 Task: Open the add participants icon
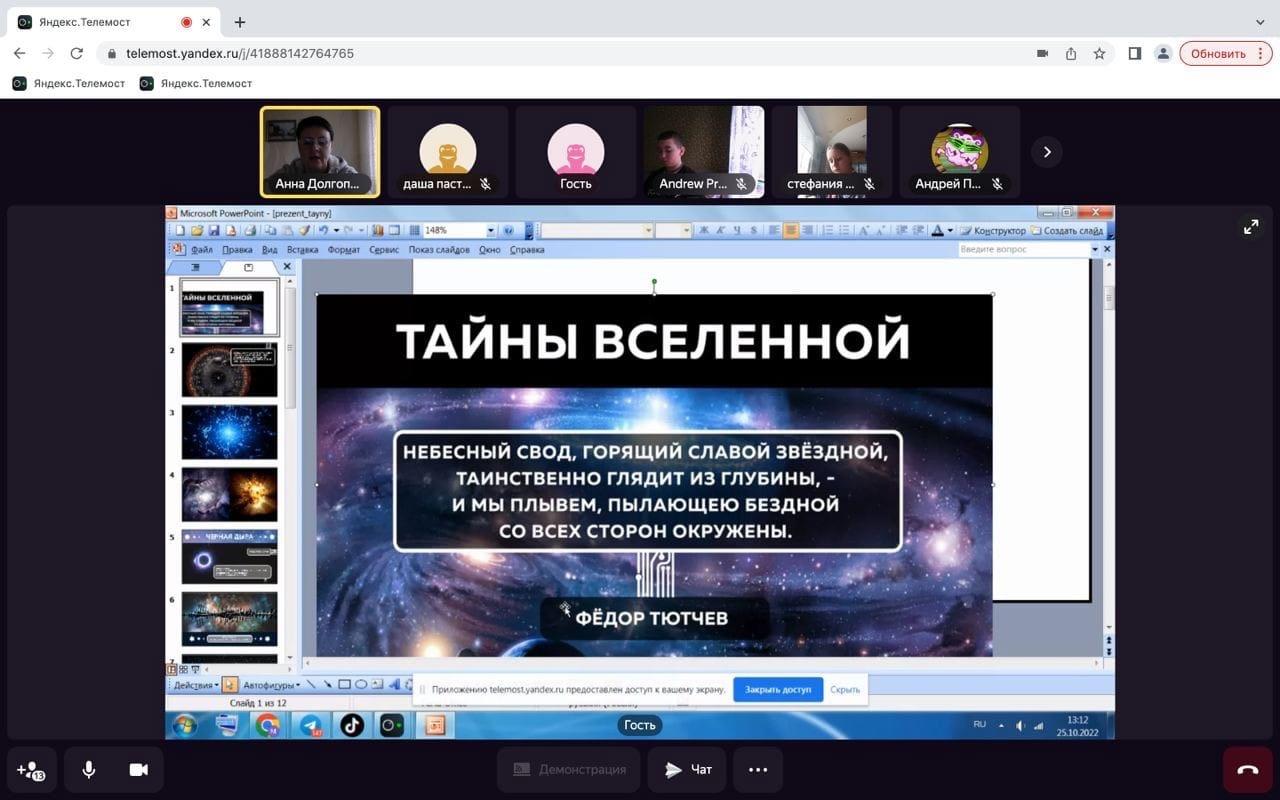click(31, 770)
